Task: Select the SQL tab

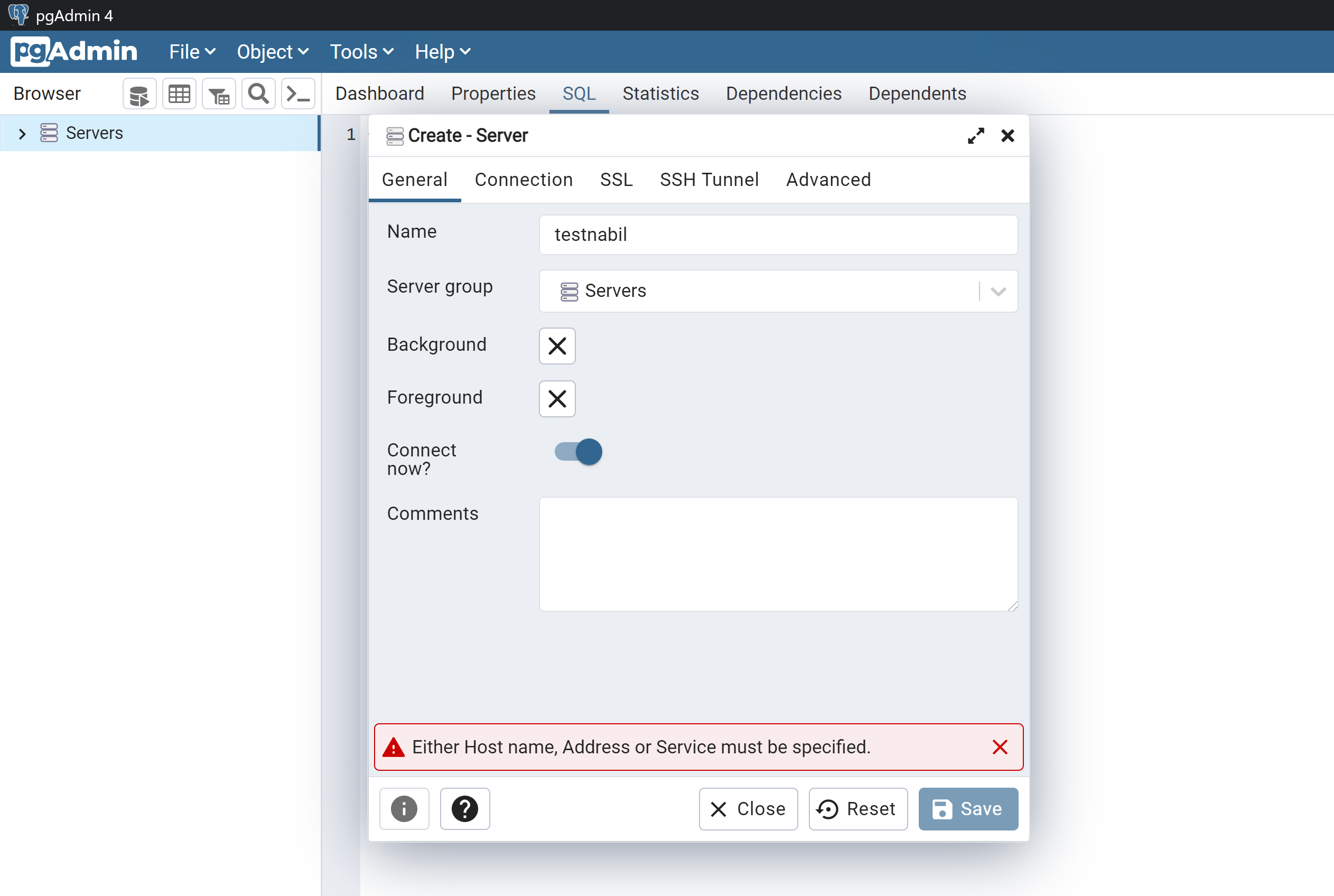Action: [x=580, y=94]
